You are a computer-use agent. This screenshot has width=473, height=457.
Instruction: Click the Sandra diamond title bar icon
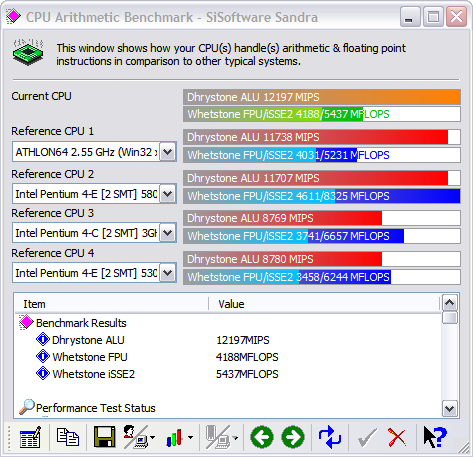tap(13, 16)
